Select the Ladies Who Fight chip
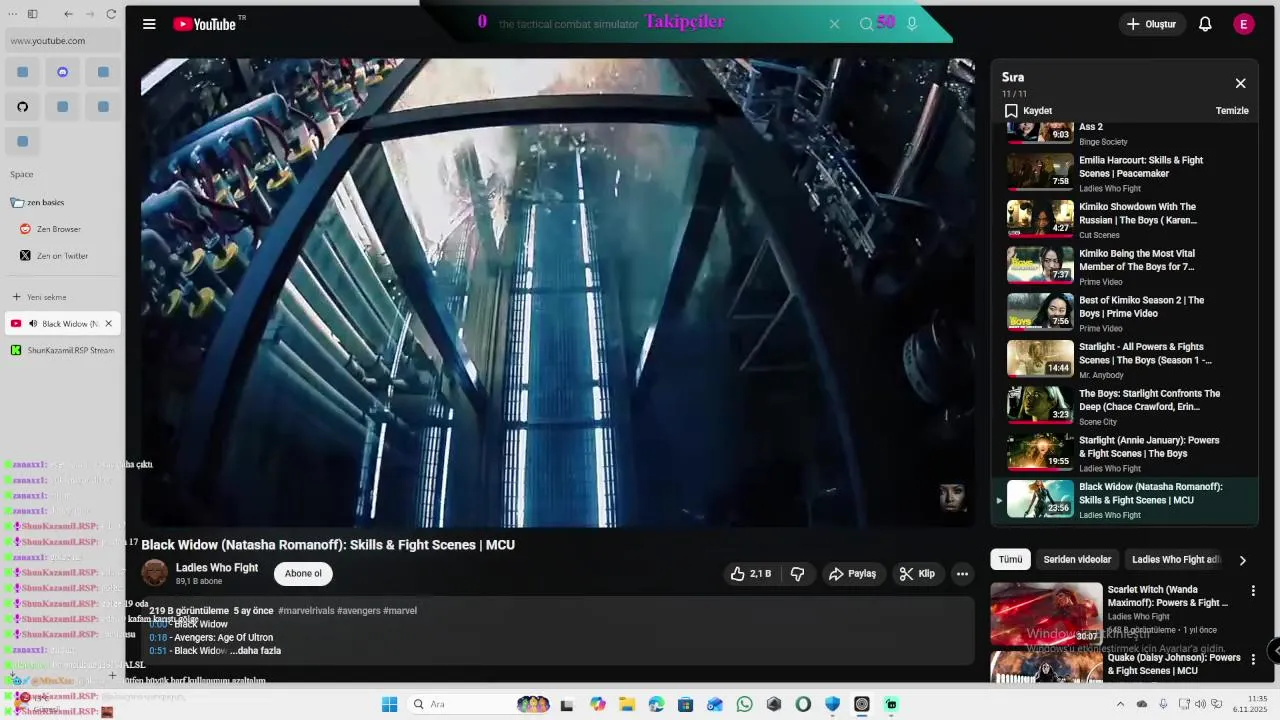1280x720 pixels. pos(1175,560)
